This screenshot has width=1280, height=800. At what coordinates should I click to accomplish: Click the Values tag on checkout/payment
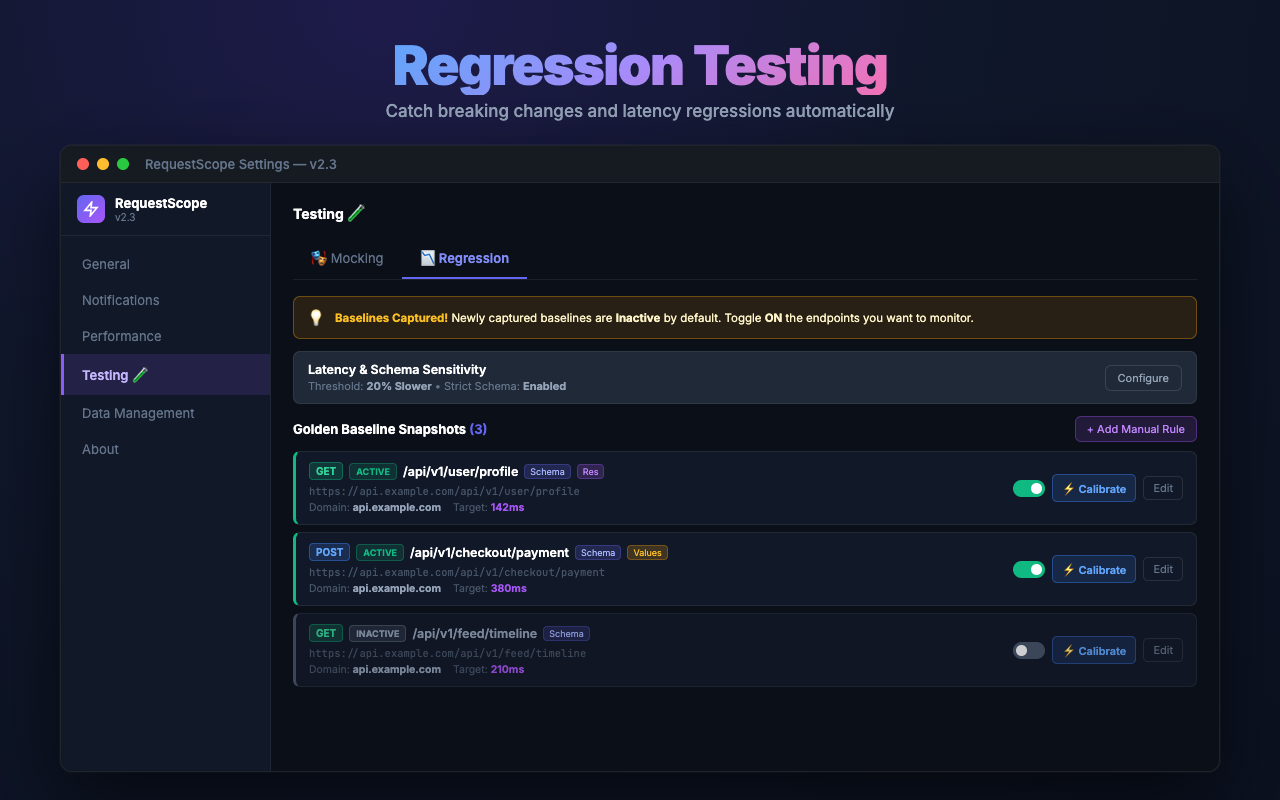[647, 553]
